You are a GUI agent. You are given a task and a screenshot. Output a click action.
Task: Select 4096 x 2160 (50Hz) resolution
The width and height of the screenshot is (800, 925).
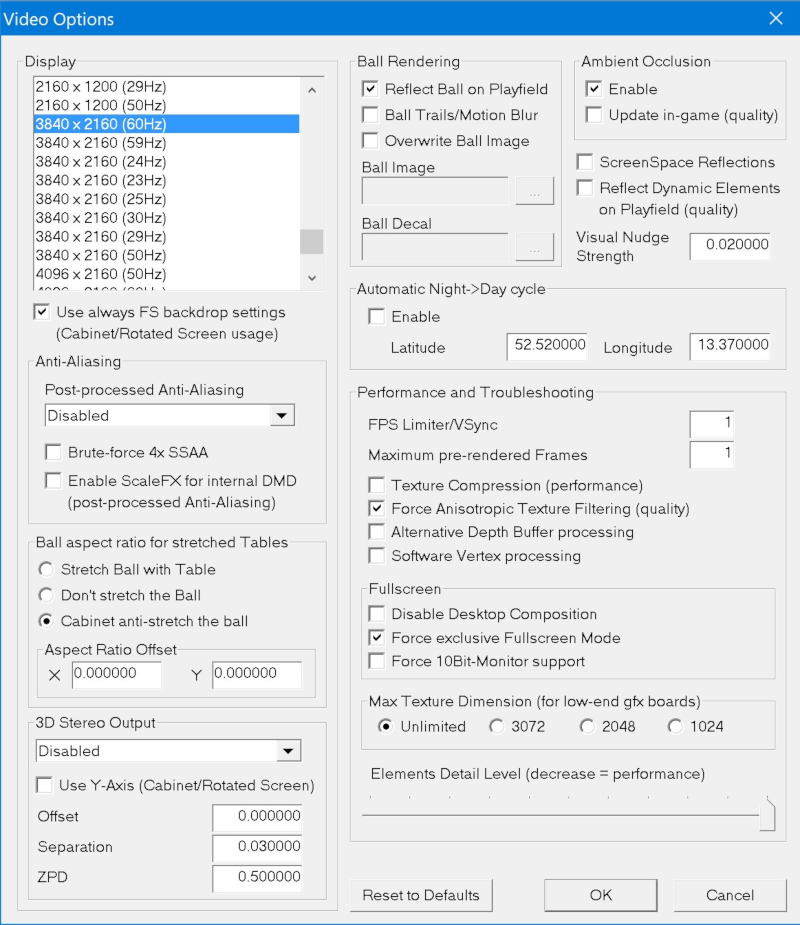click(100, 273)
